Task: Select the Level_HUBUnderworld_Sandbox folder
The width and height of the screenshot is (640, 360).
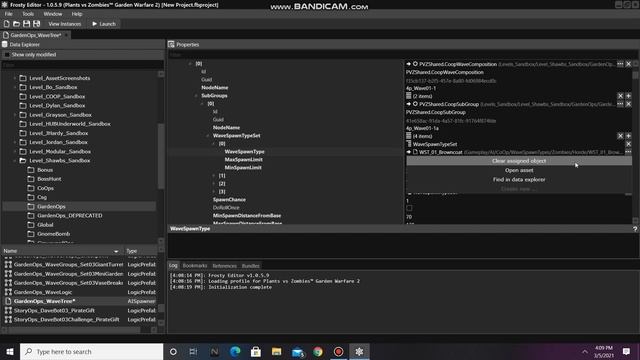Action: pyautogui.click(x=70, y=124)
